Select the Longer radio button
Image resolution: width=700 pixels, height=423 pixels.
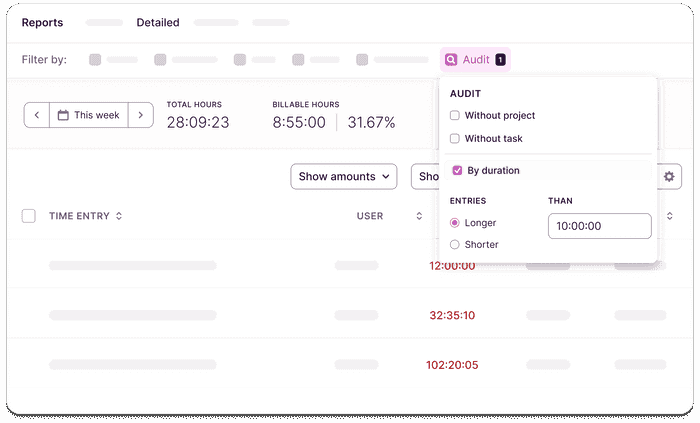coord(454,223)
